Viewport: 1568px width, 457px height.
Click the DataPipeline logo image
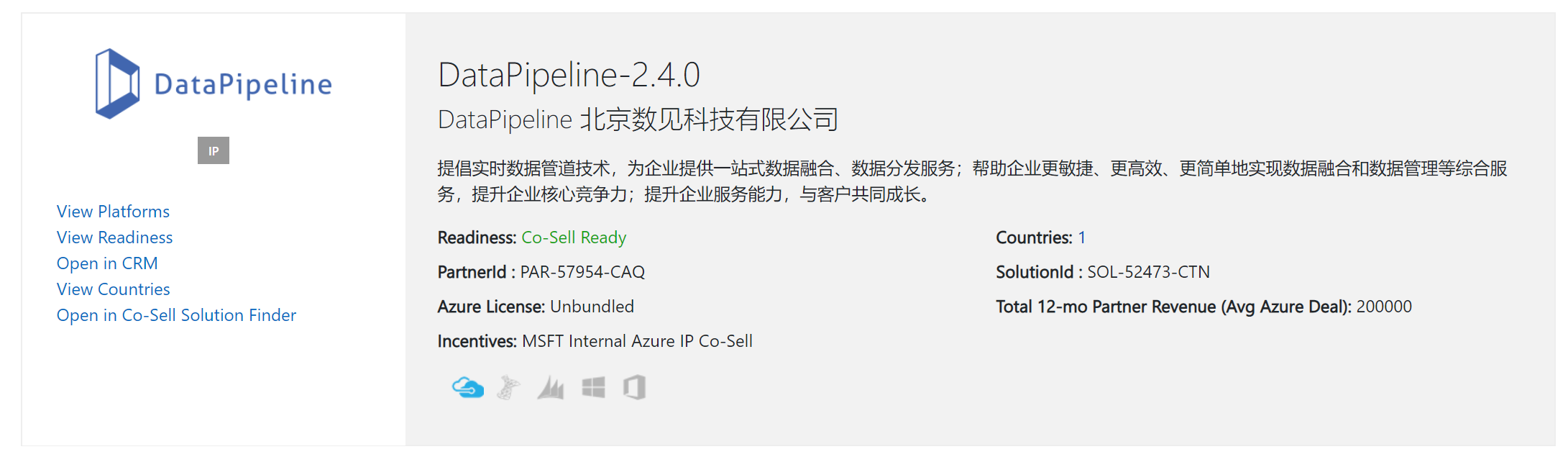coord(214,83)
